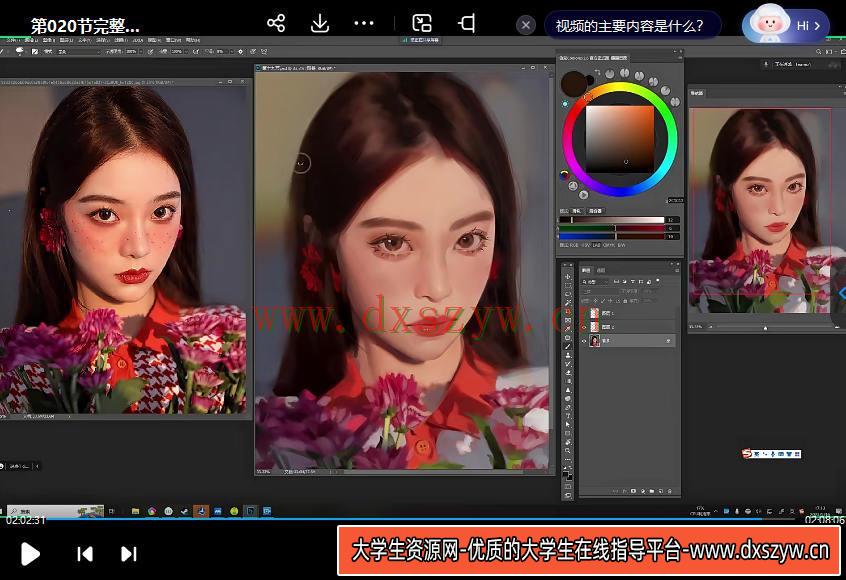The height and width of the screenshot is (580, 846).
Task: Open the layer kind filter dropdown
Action: pos(596,282)
